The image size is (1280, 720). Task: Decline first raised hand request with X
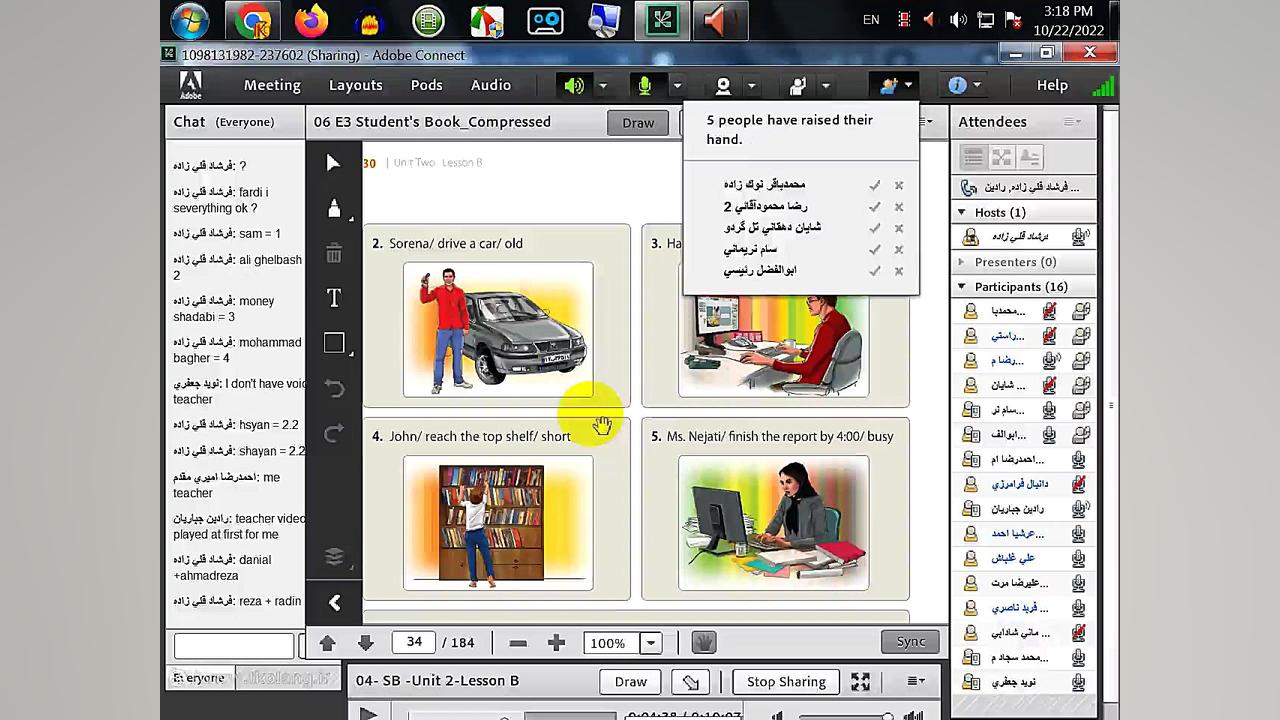[x=899, y=185]
